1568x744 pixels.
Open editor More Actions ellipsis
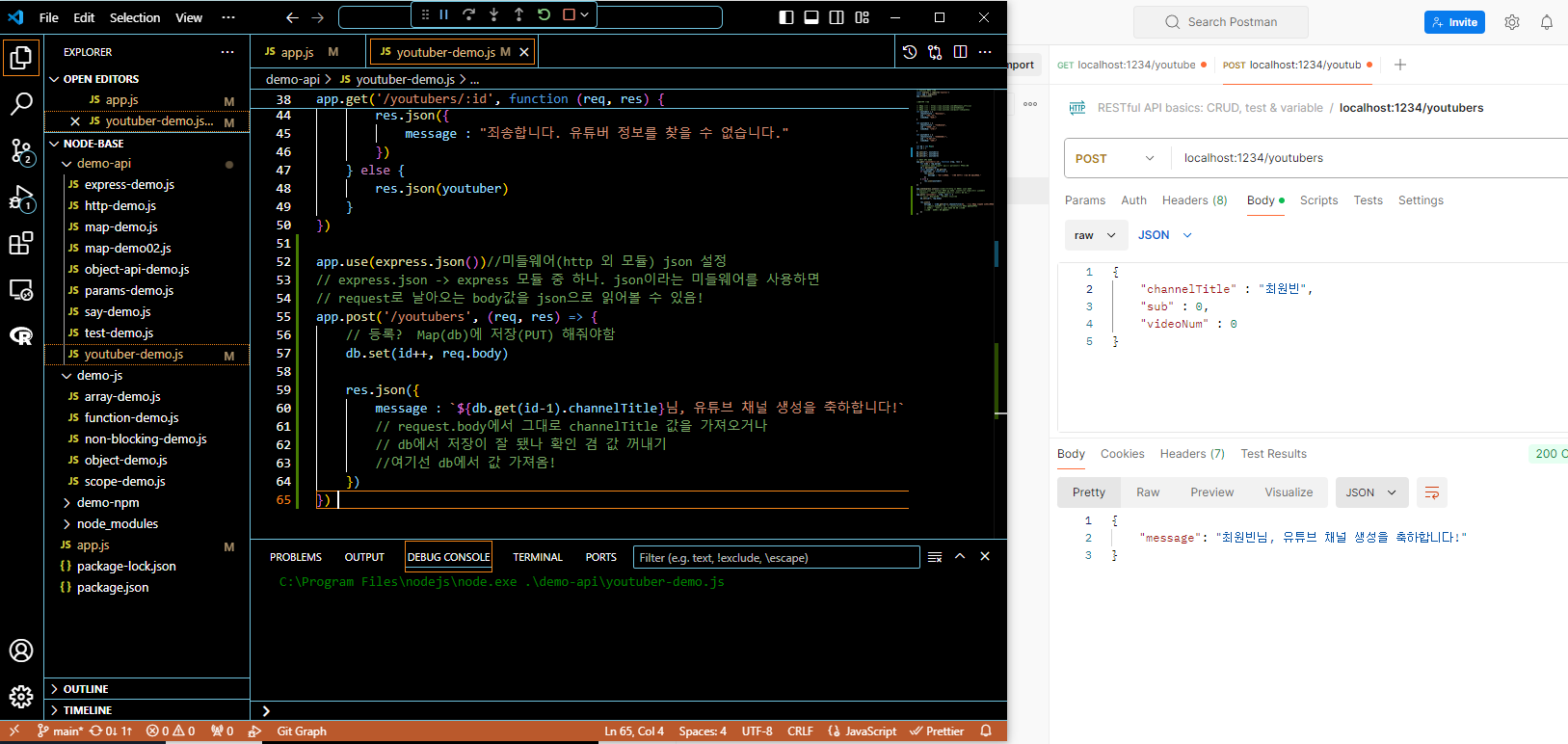[985, 52]
